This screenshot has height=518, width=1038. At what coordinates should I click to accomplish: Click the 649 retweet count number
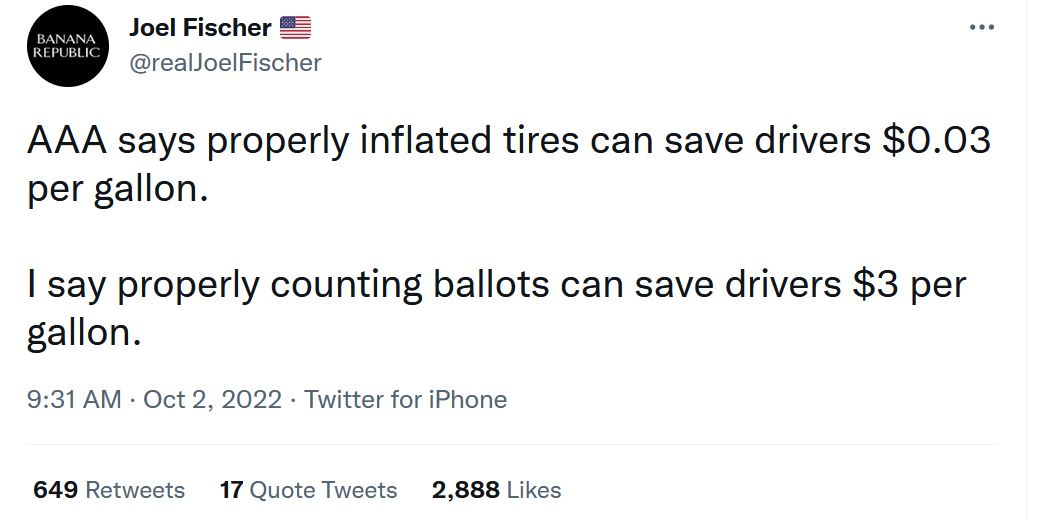(x=56, y=490)
